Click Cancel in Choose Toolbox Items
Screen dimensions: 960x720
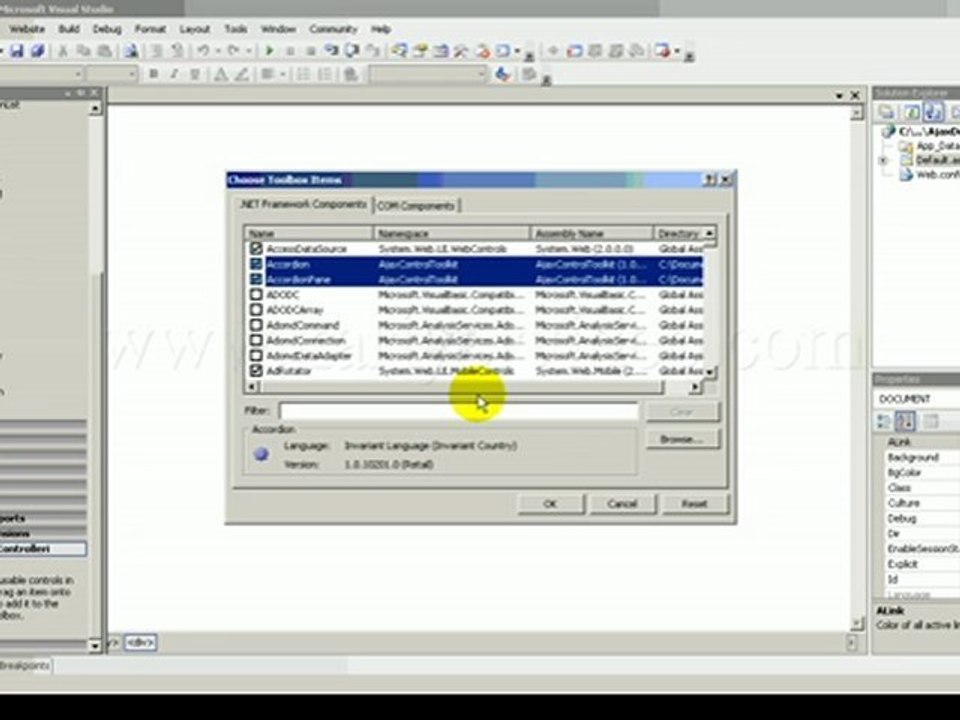click(622, 503)
